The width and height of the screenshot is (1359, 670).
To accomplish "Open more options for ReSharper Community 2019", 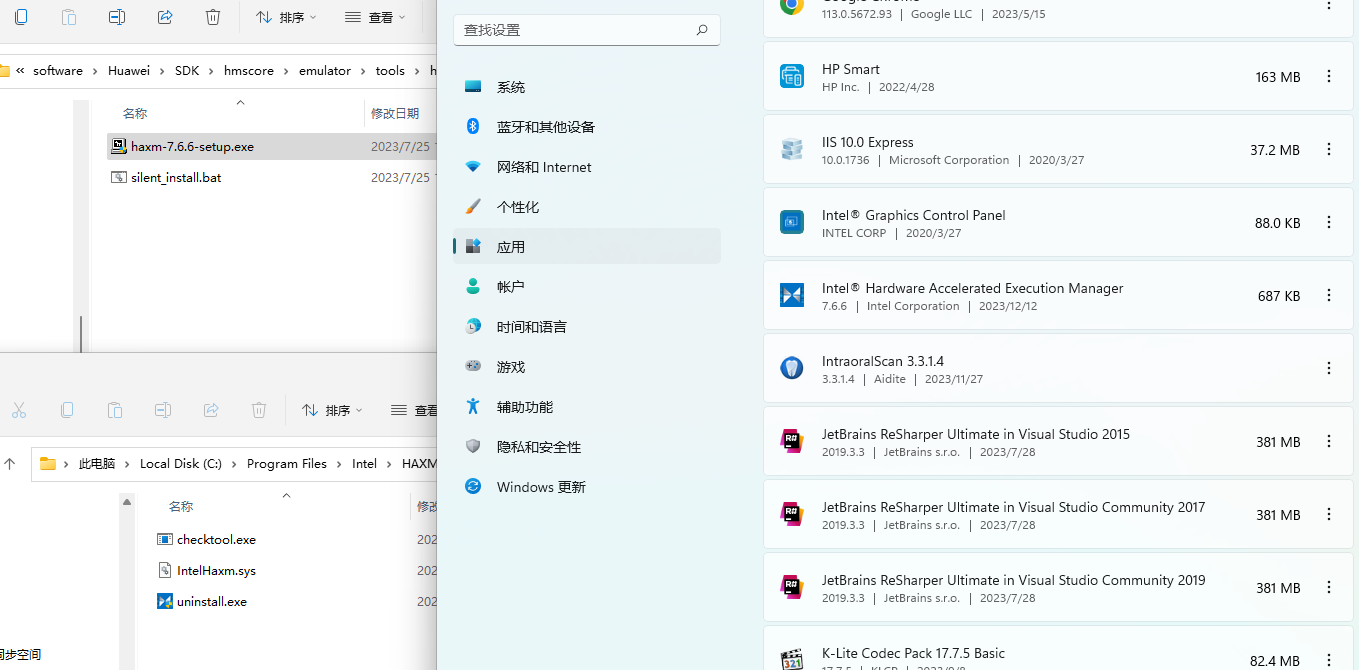I will [1329, 587].
